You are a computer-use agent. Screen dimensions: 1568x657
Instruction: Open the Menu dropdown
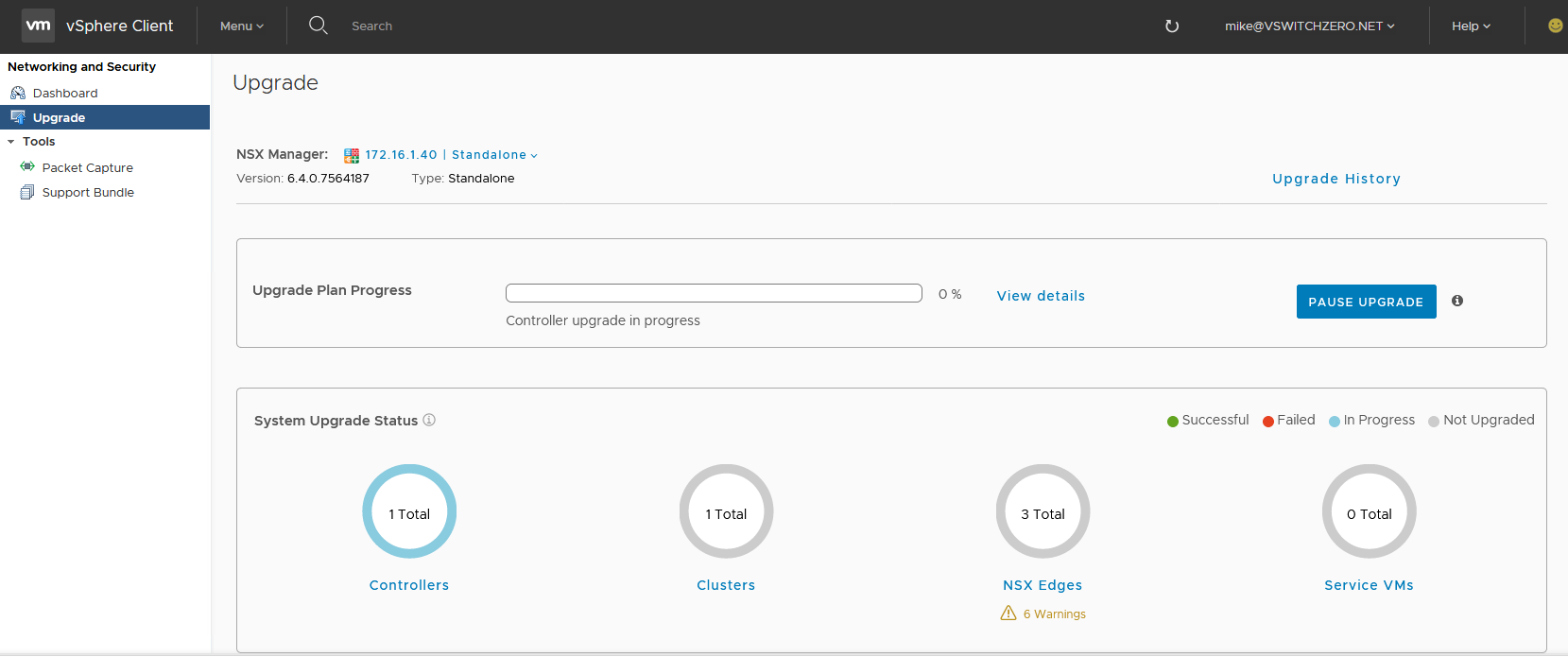point(242,26)
